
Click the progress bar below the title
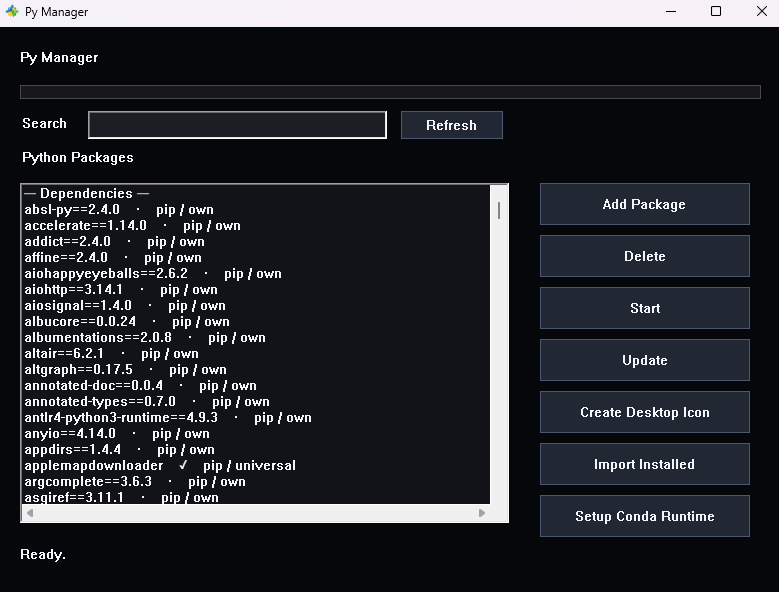pyautogui.click(x=390, y=92)
